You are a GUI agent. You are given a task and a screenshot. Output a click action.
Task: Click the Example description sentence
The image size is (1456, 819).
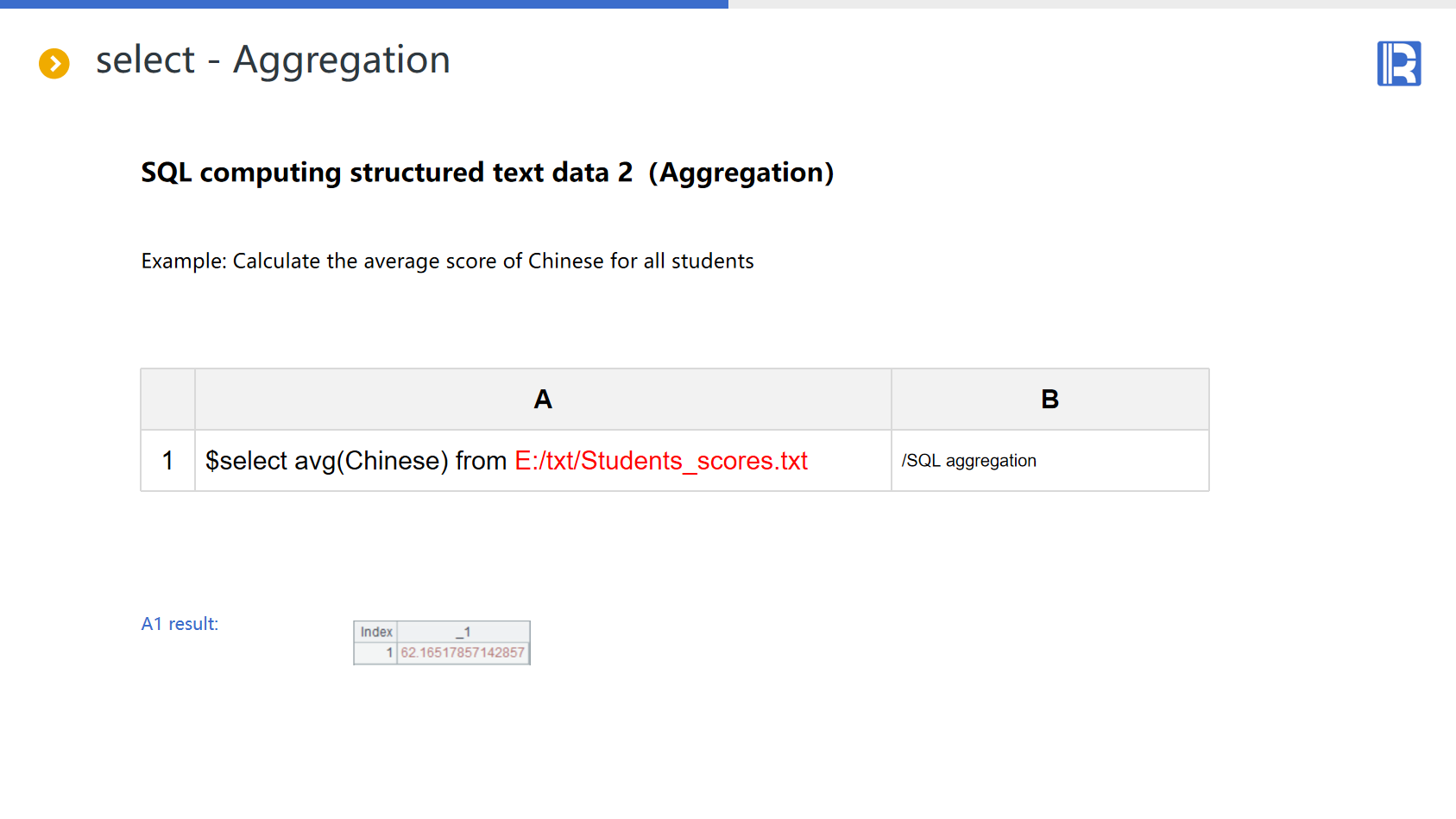pos(447,261)
